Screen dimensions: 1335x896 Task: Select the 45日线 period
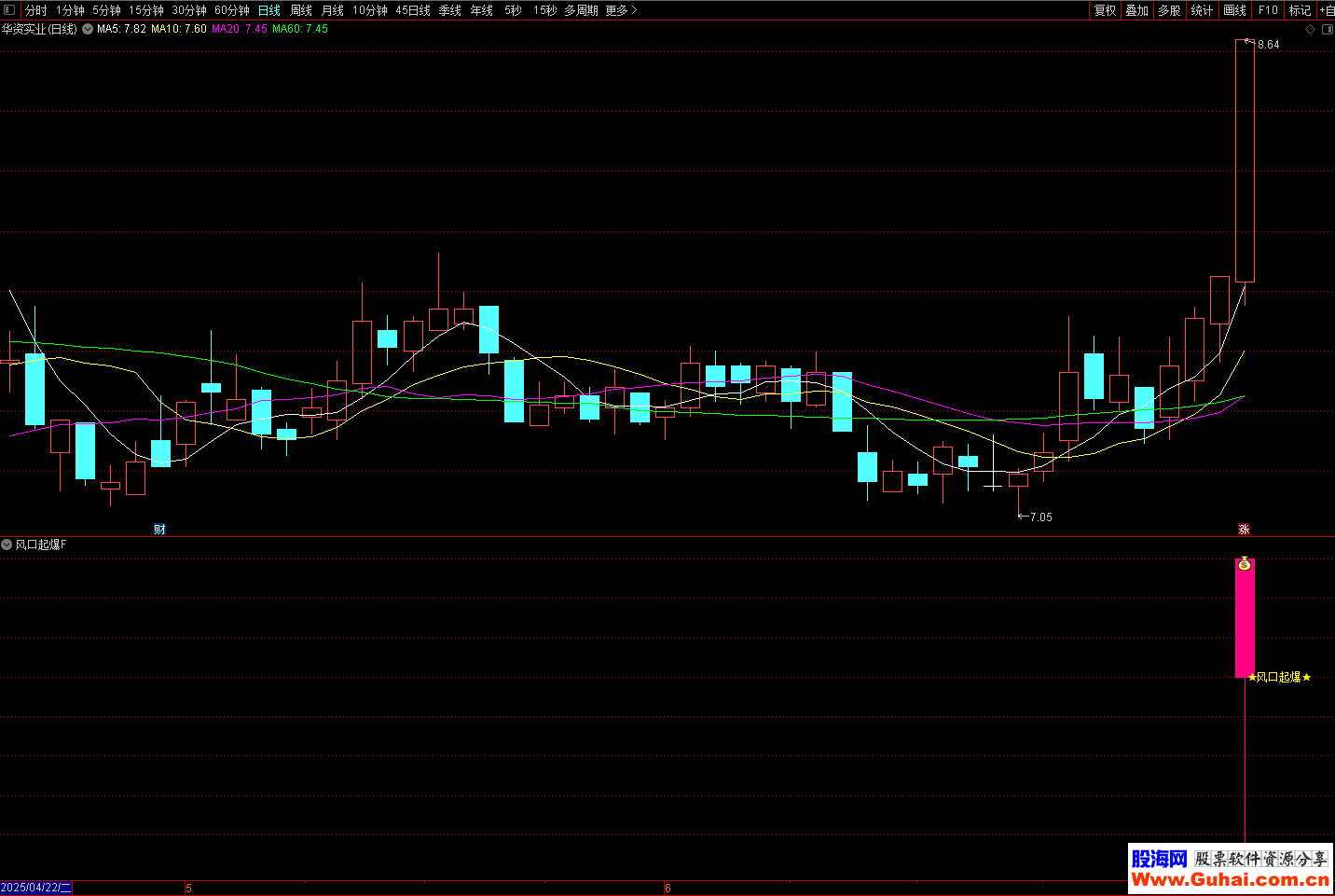click(x=413, y=10)
